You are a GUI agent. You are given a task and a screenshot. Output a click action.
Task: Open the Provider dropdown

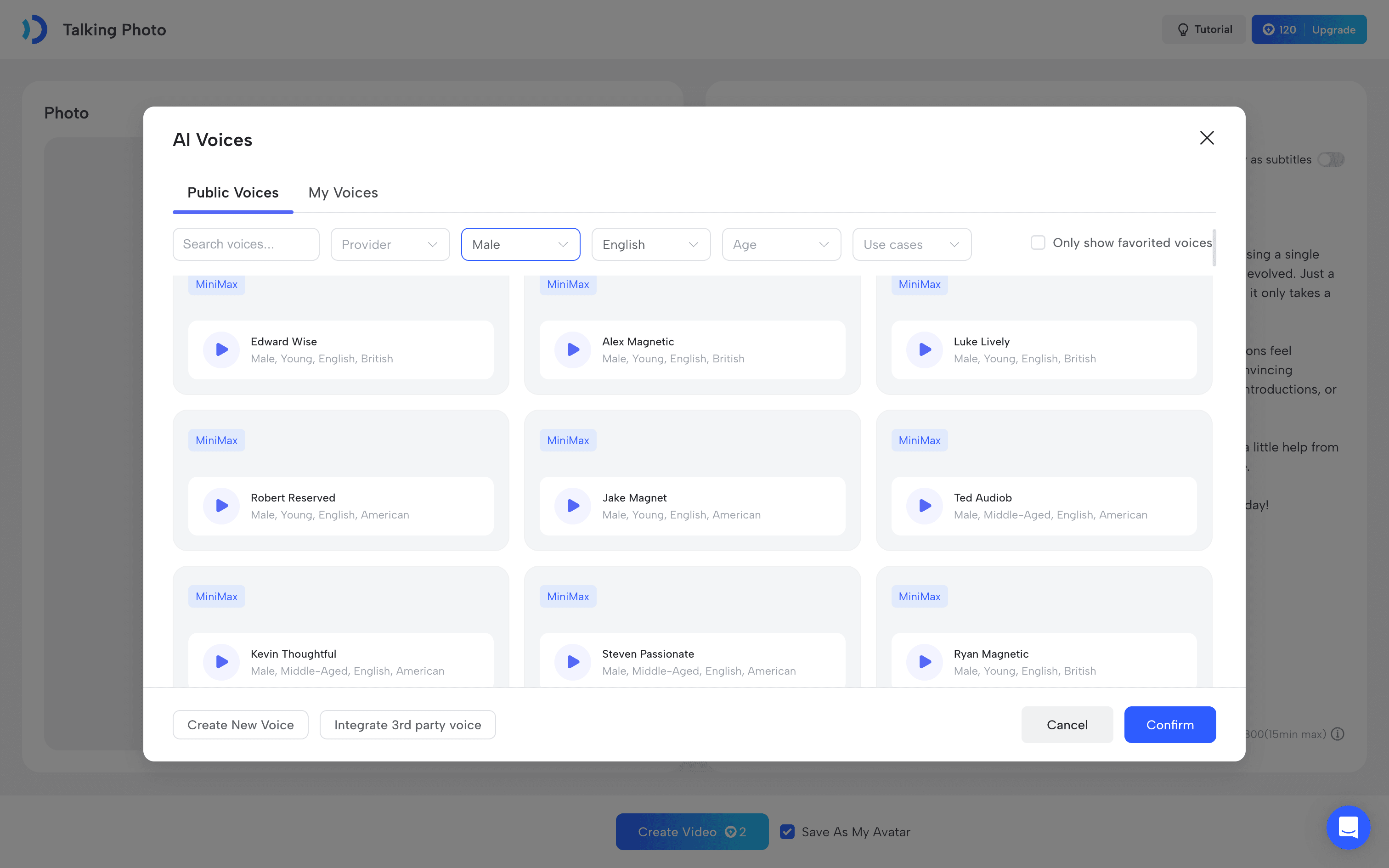[390, 244]
